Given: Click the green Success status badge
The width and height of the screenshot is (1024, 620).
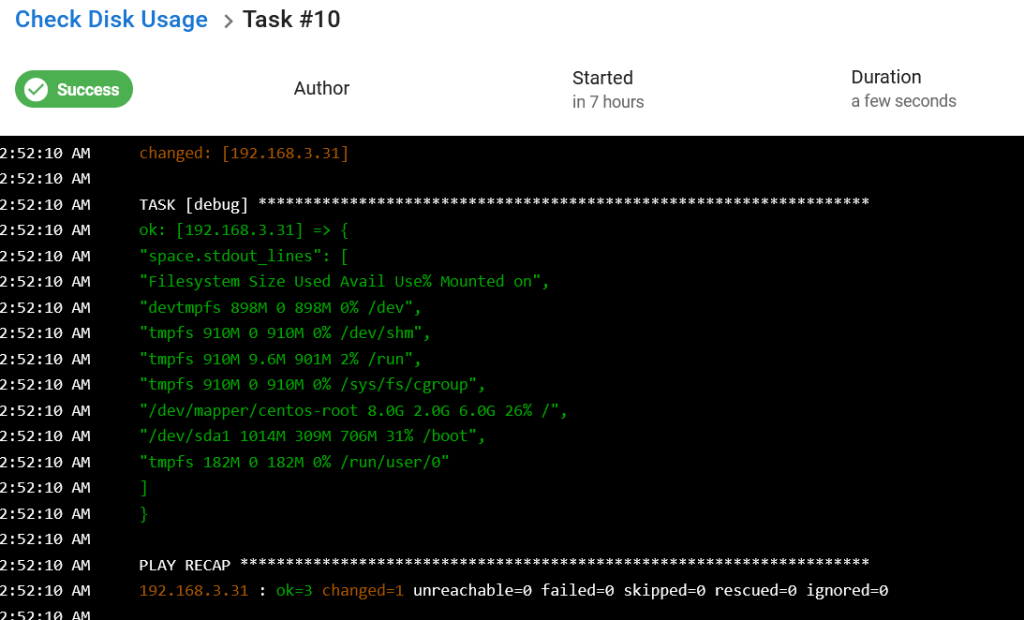Looking at the screenshot, I should click(x=74, y=89).
